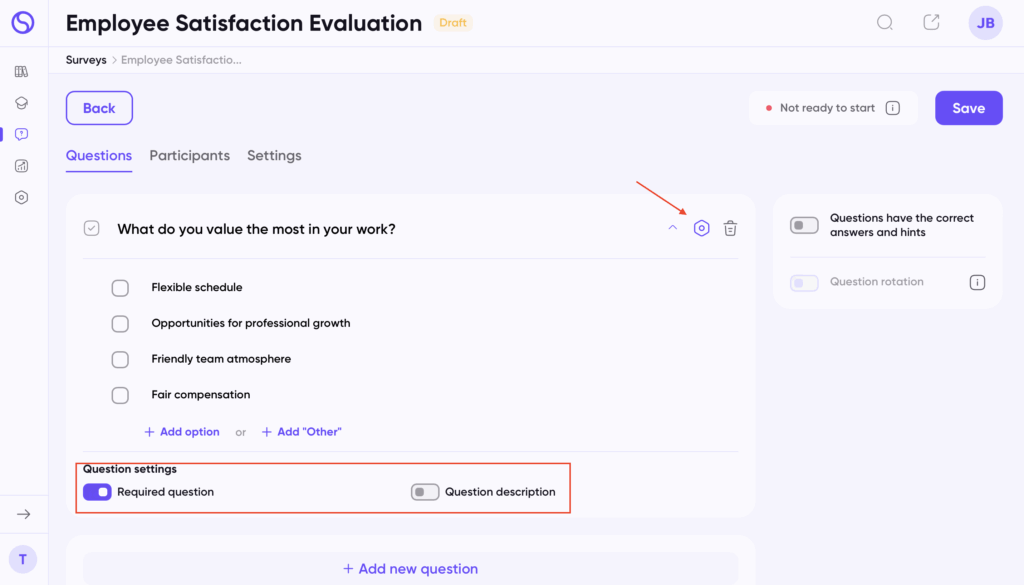Screen dimensions: 1024x585
Task: Open the sidebar settings hexagon icon
Action: pyautogui.click(x=22, y=198)
